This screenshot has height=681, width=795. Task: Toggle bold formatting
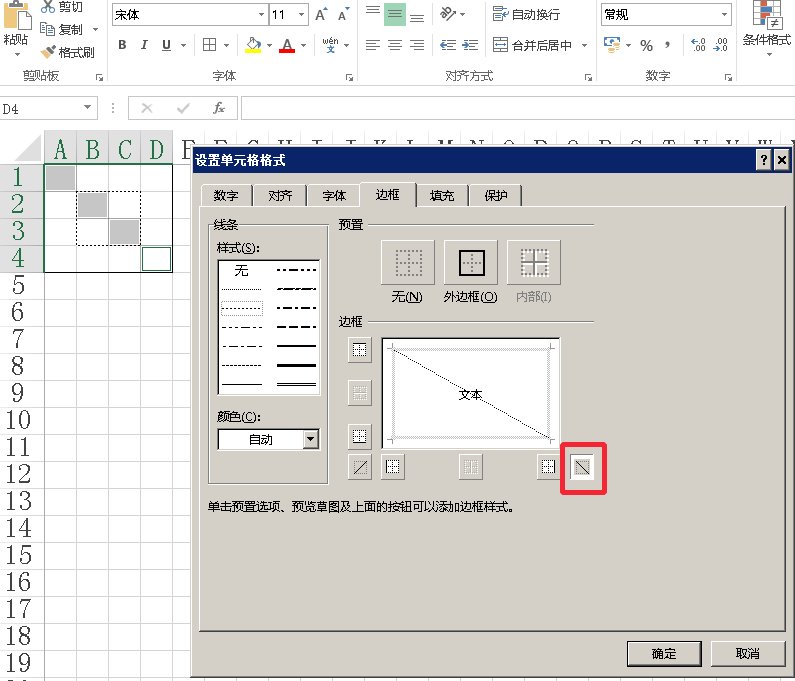(122, 45)
